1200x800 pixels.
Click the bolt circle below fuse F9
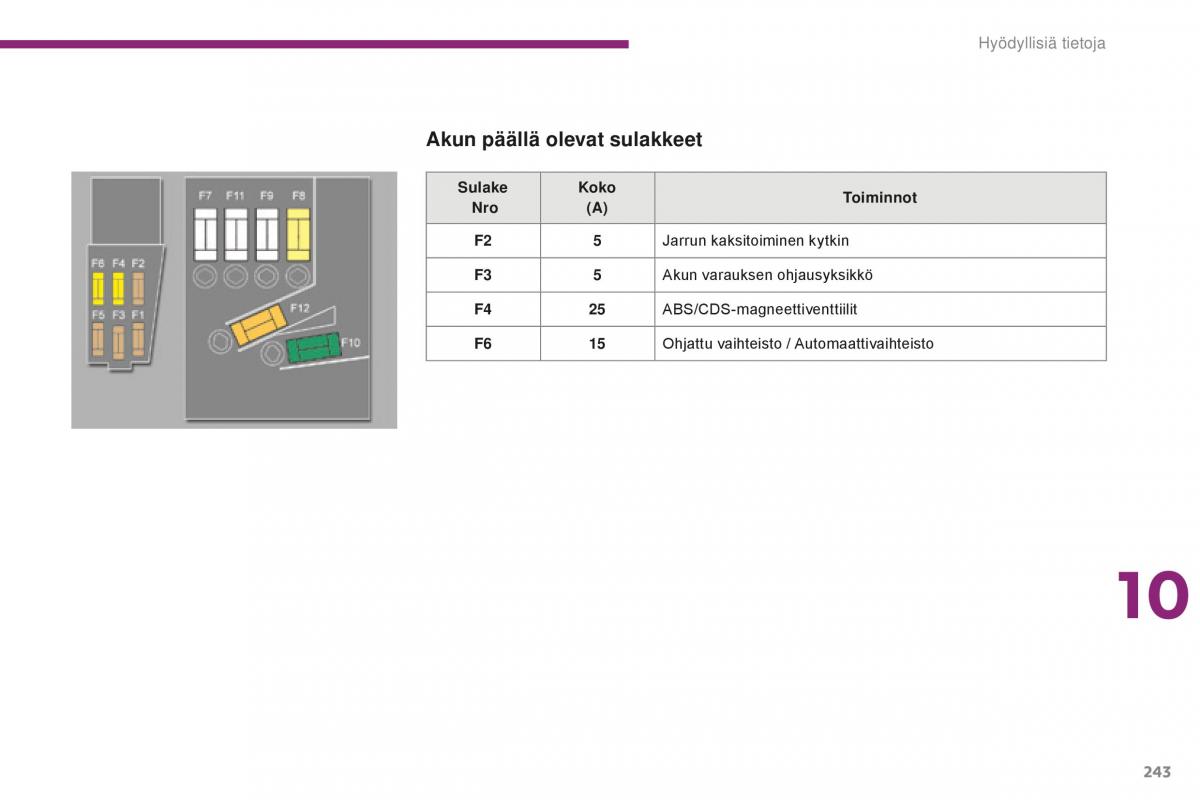(266, 276)
